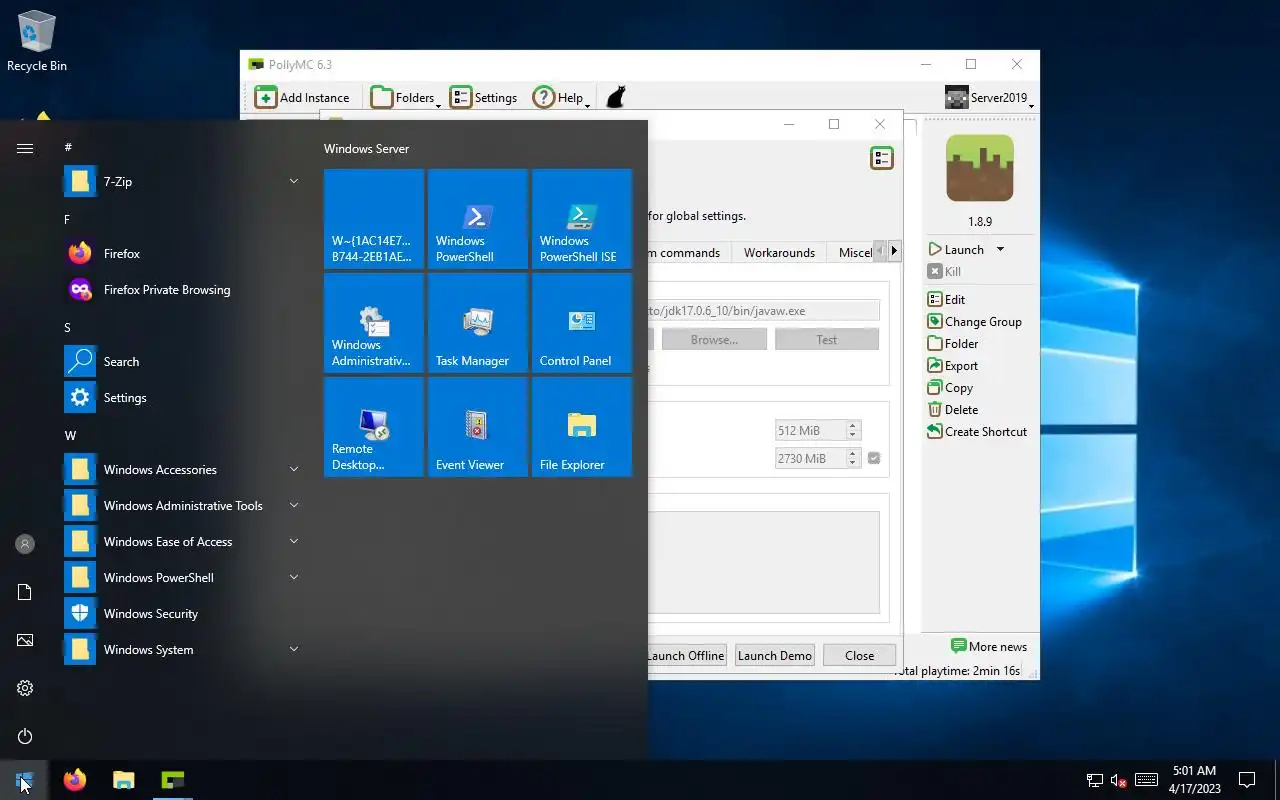The width and height of the screenshot is (1280, 800).
Task: Open the File Explorer tile
Action: [582, 427]
